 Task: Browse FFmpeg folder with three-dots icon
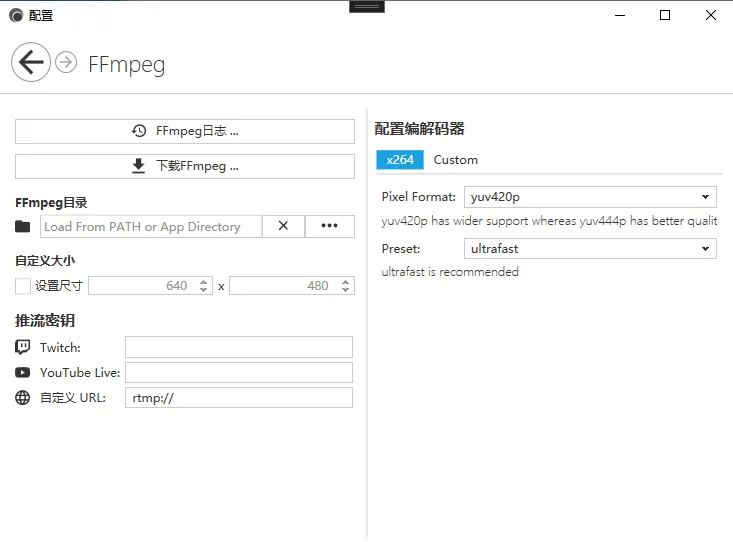click(330, 226)
